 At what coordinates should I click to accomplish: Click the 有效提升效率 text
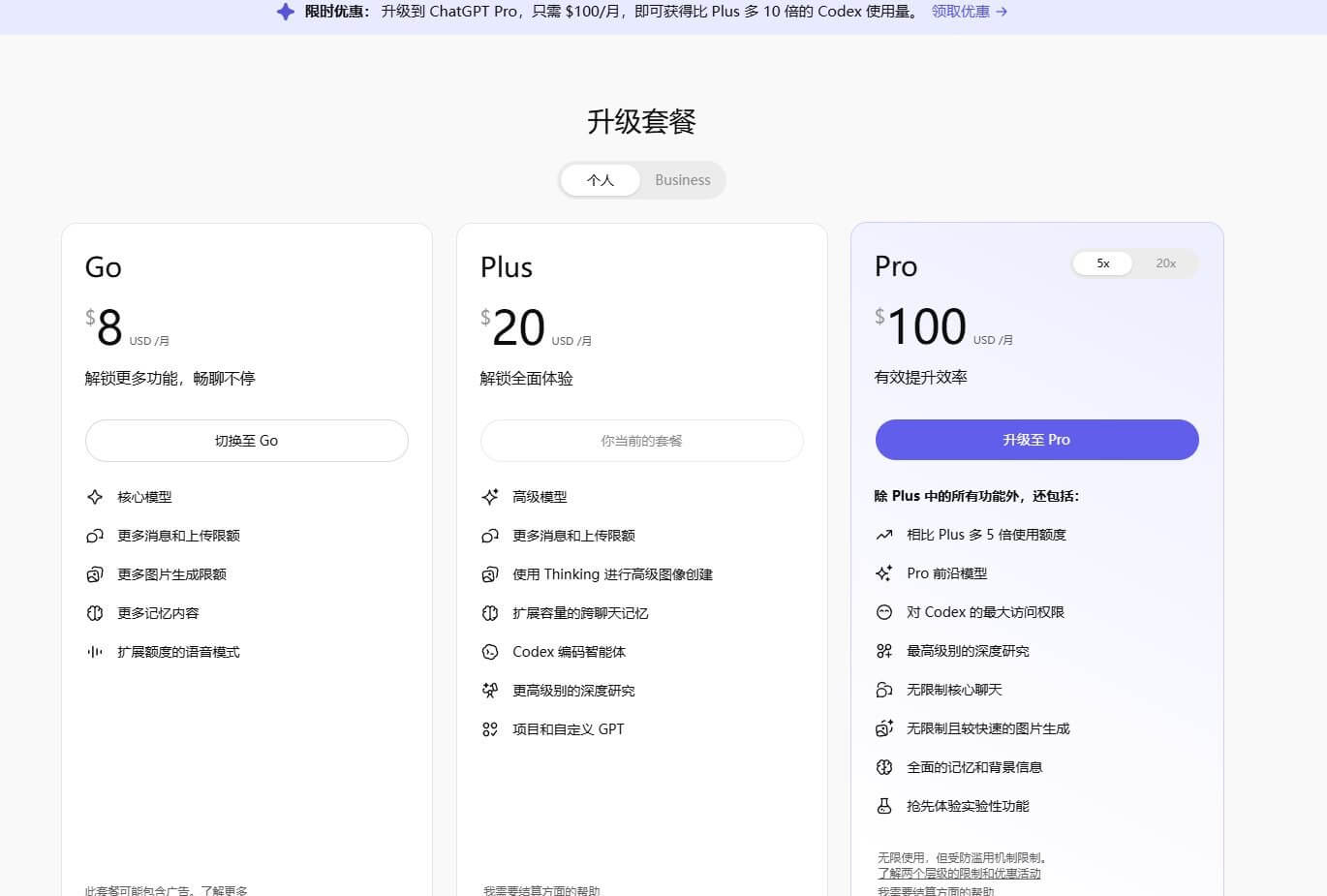[x=921, y=378]
